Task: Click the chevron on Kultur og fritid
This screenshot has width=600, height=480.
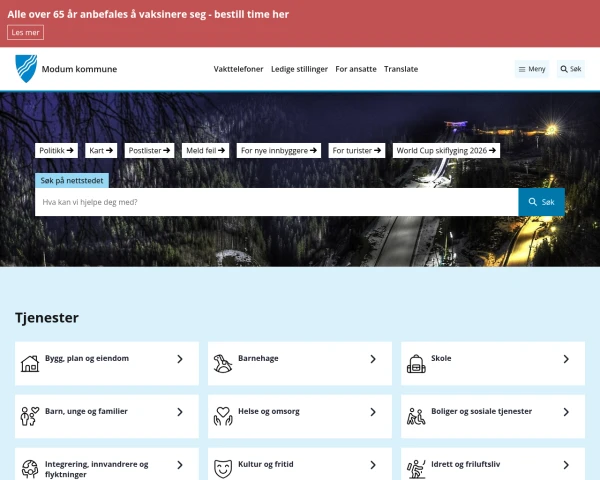Action: coord(373,465)
